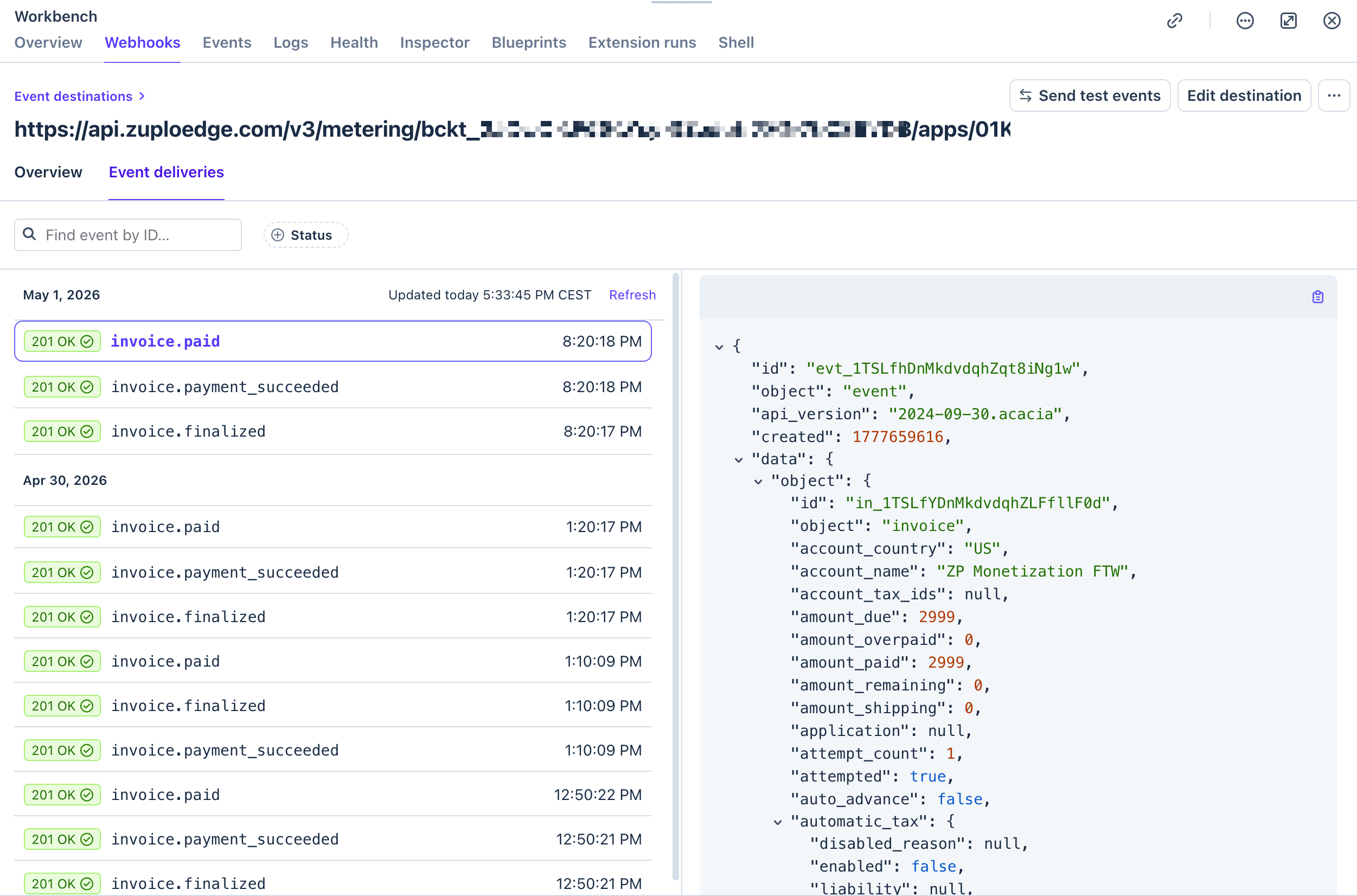Open the Overview tab in Workbench
This screenshot has width=1357, height=896.
point(48,42)
